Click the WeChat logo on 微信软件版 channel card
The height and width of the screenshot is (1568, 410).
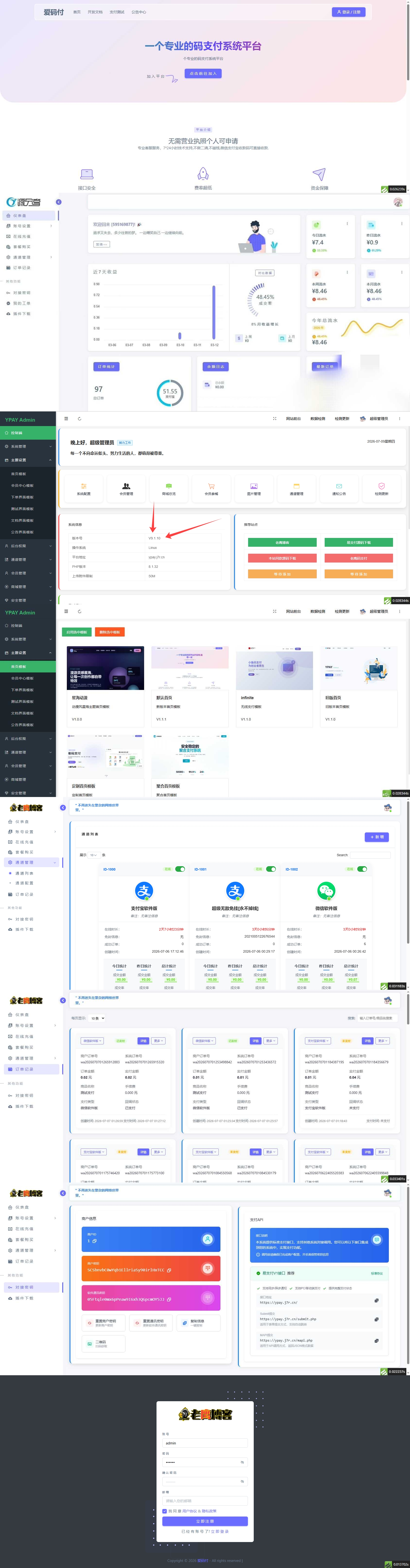pyautogui.click(x=327, y=890)
